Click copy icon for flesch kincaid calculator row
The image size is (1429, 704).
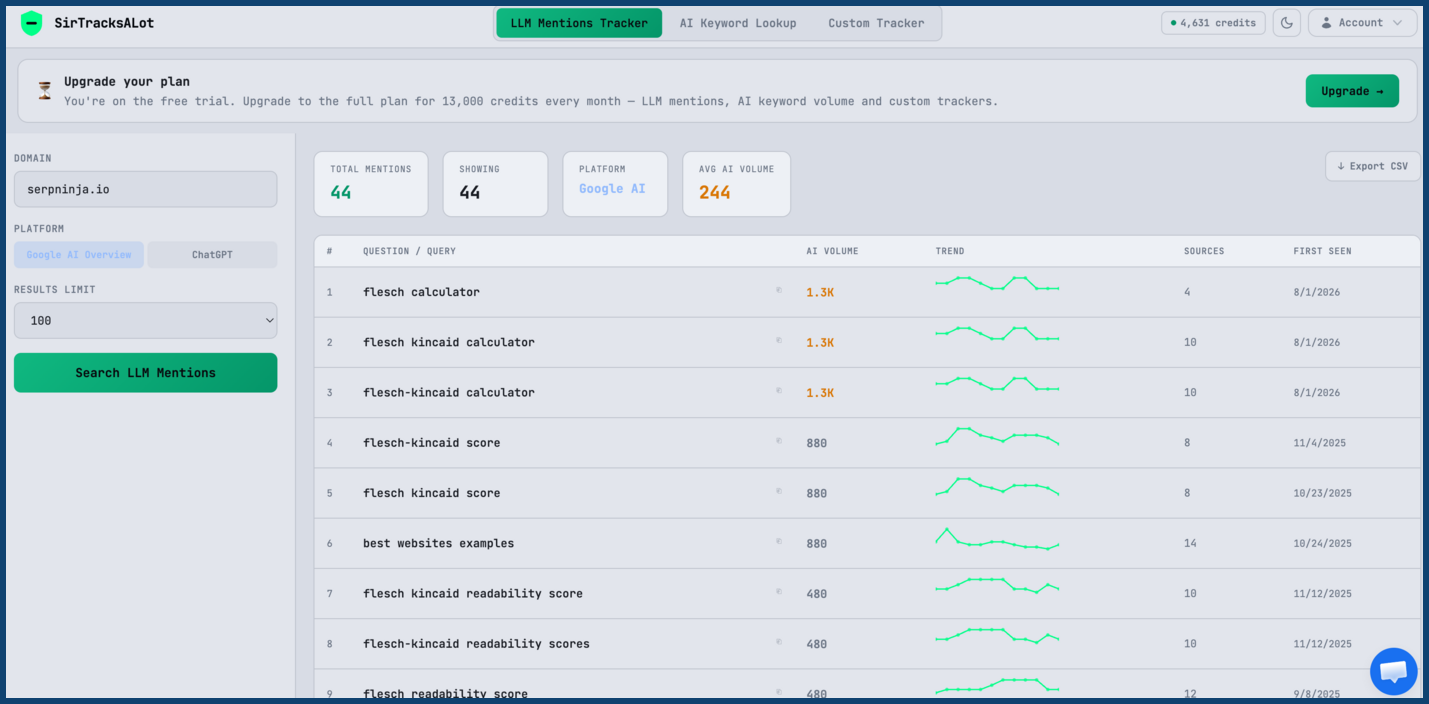779,341
